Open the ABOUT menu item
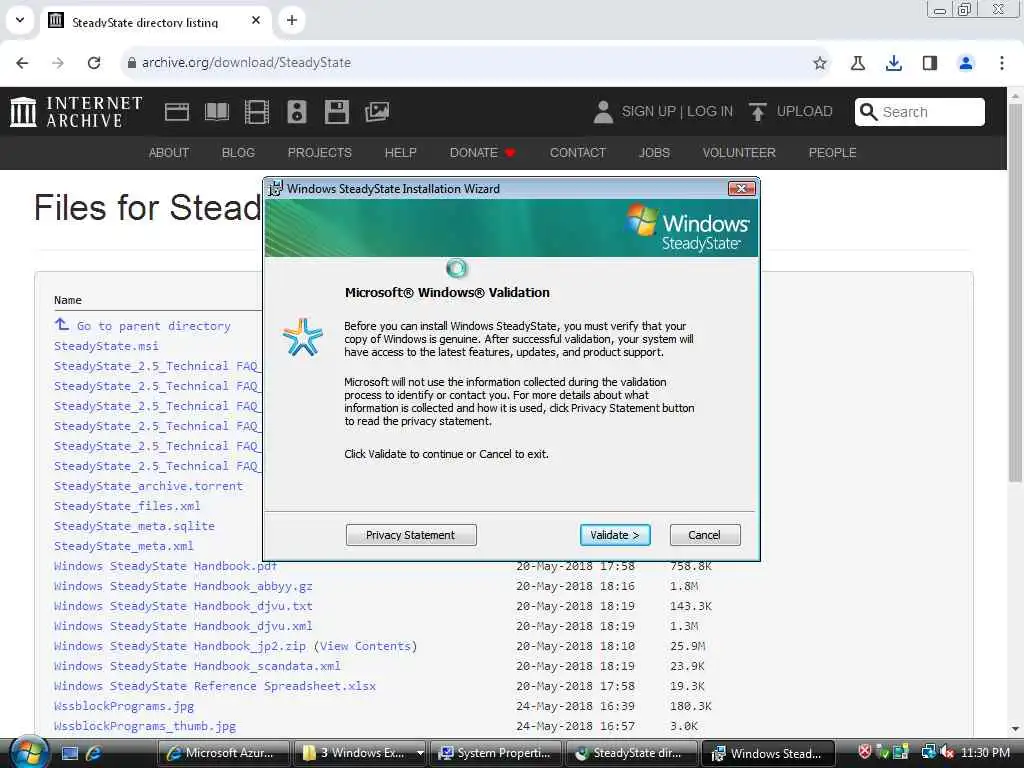Image resolution: width=1024 pixels, height=768 pixels. pyautogui.click(x=168, y=153)
